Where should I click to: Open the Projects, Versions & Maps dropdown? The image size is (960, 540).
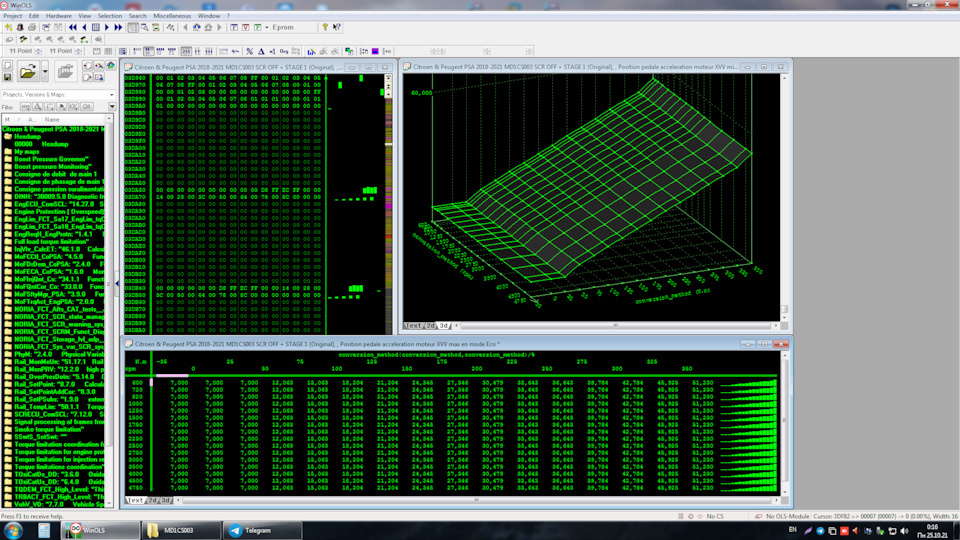[110, 95]
